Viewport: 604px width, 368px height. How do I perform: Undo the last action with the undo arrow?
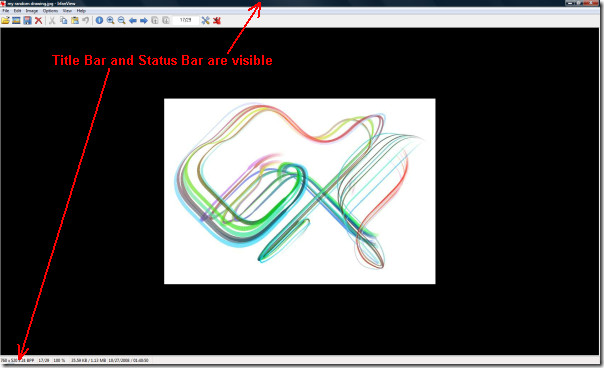86,20
